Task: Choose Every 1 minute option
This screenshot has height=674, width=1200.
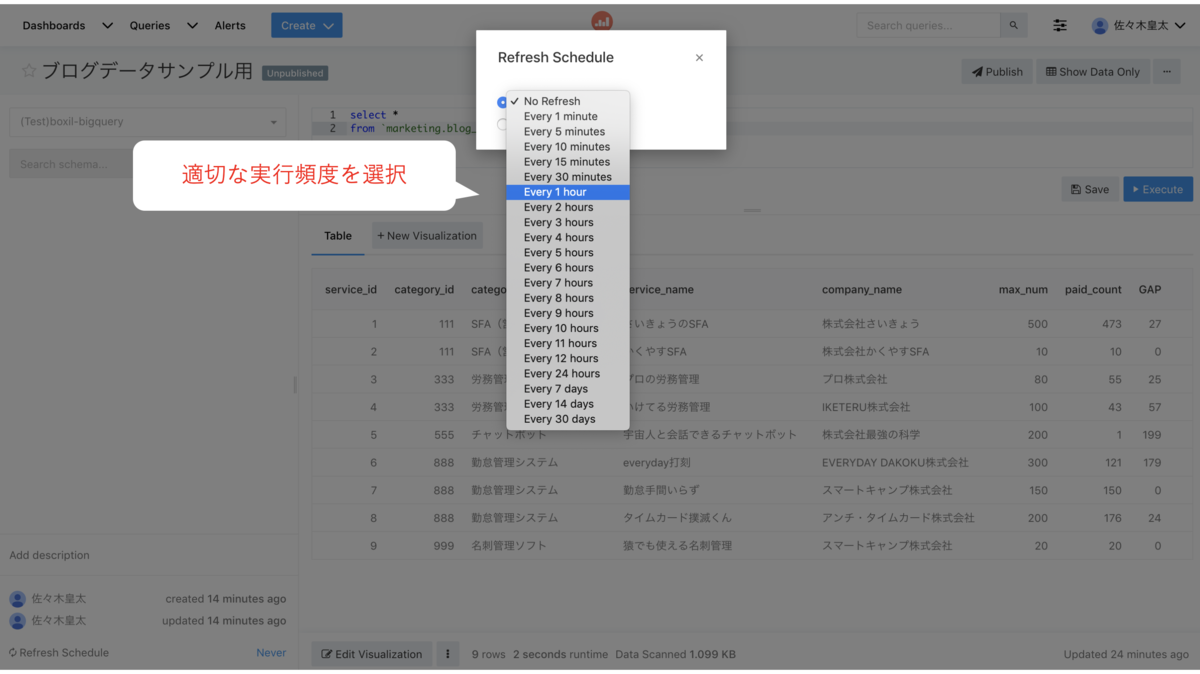Action: pyautogui.click(x=568, y=116)
